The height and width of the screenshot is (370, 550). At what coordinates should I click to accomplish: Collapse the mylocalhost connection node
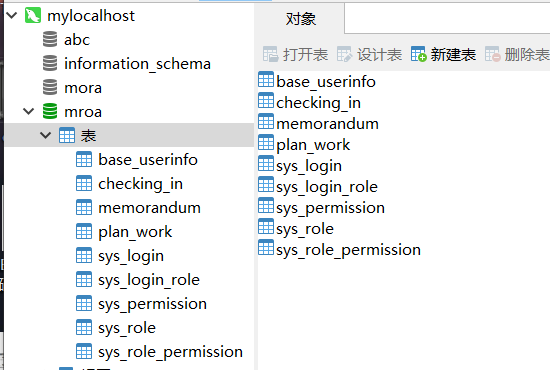12,15
